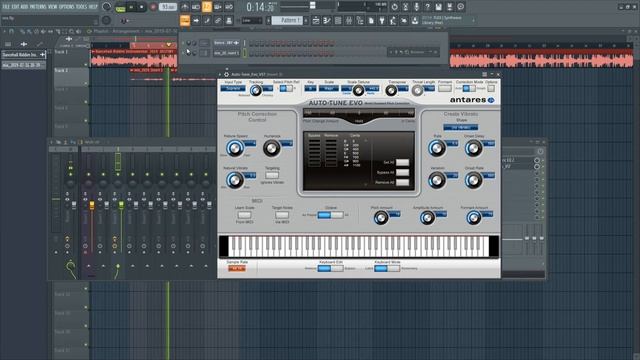The height and width of the screenshot is (360, 640).
Task: Click the one-click audio recording microphone icon
Action: point(416,7)
